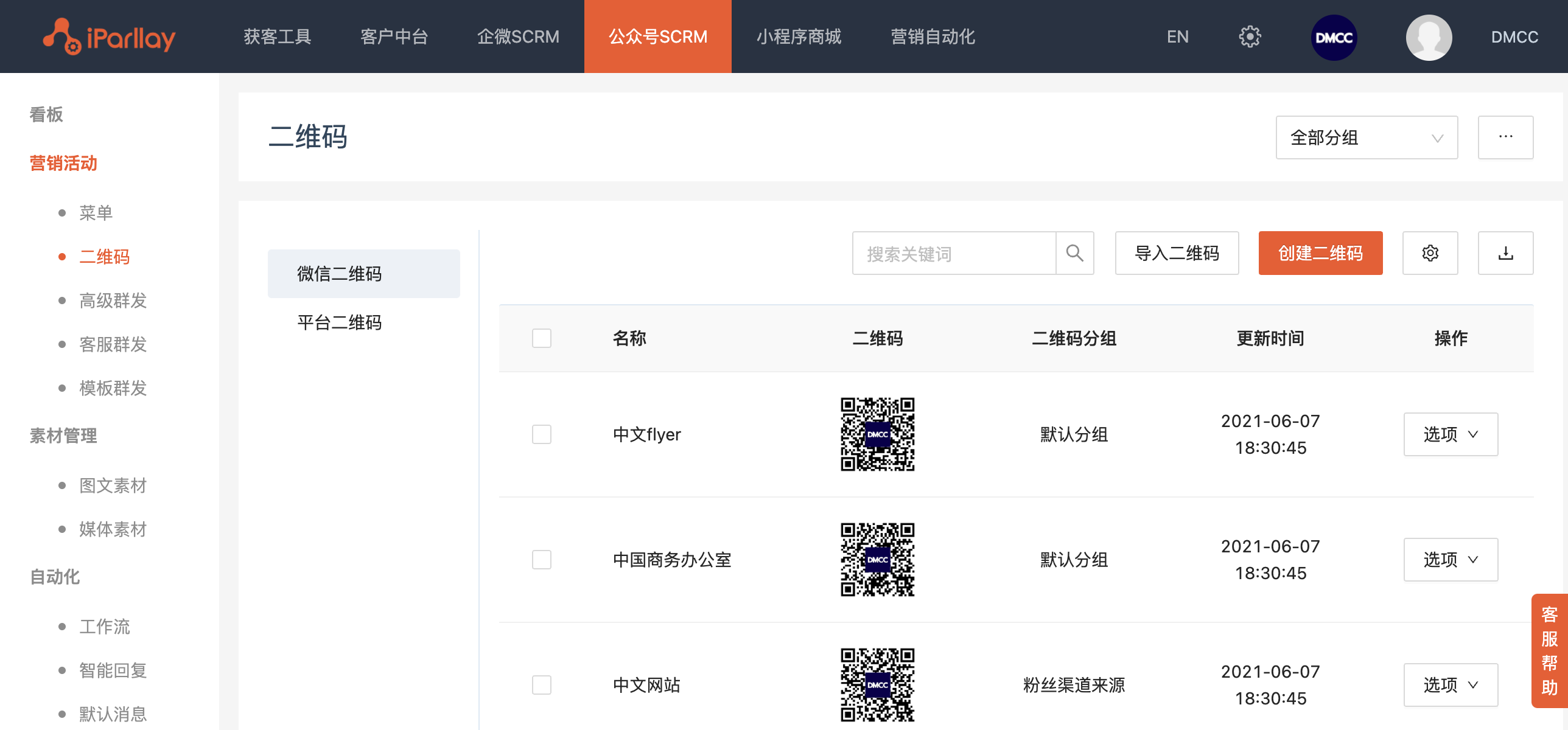Open 选项 dropdown for 中文网站

[1450, 685]
